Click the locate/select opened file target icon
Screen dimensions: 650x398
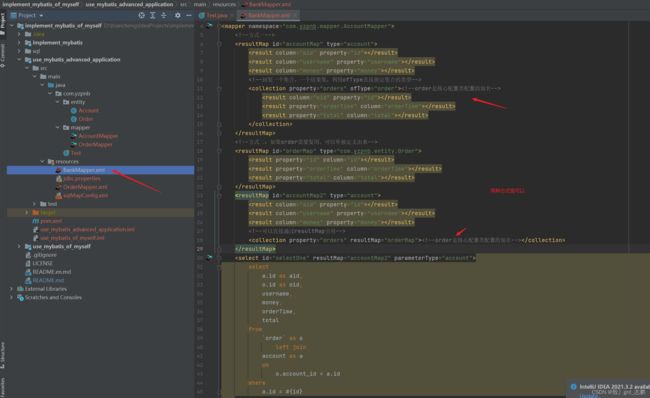click(x=141, y=15)
